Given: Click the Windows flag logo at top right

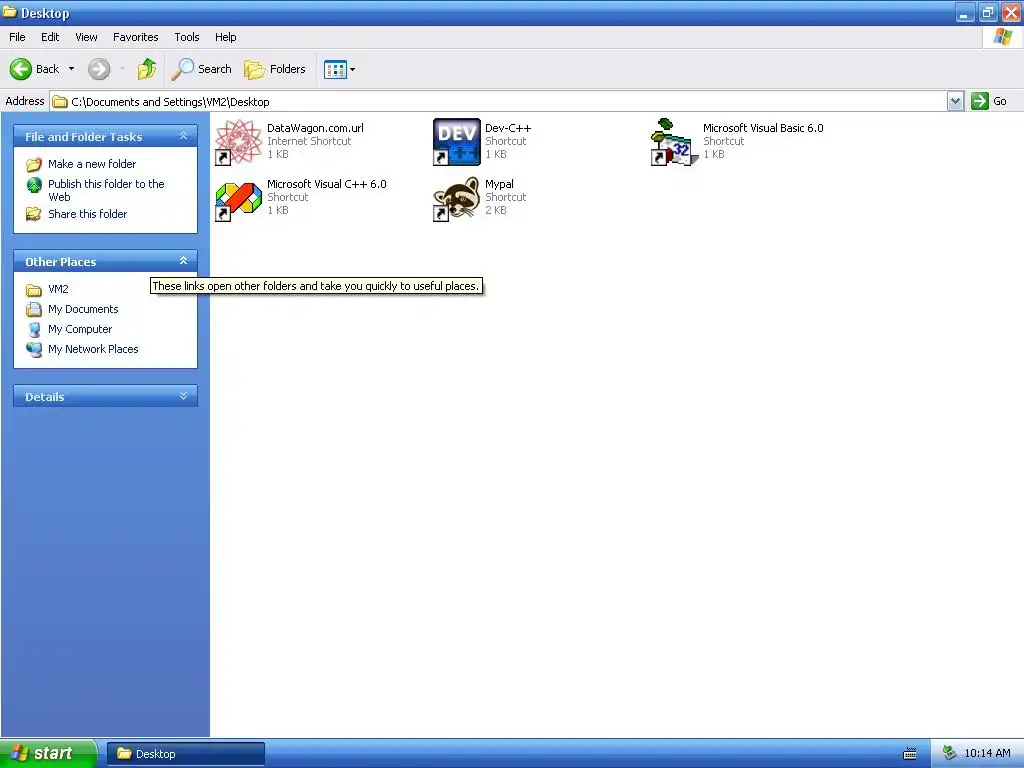Looking at the screenshot, I should point(1002,37).
